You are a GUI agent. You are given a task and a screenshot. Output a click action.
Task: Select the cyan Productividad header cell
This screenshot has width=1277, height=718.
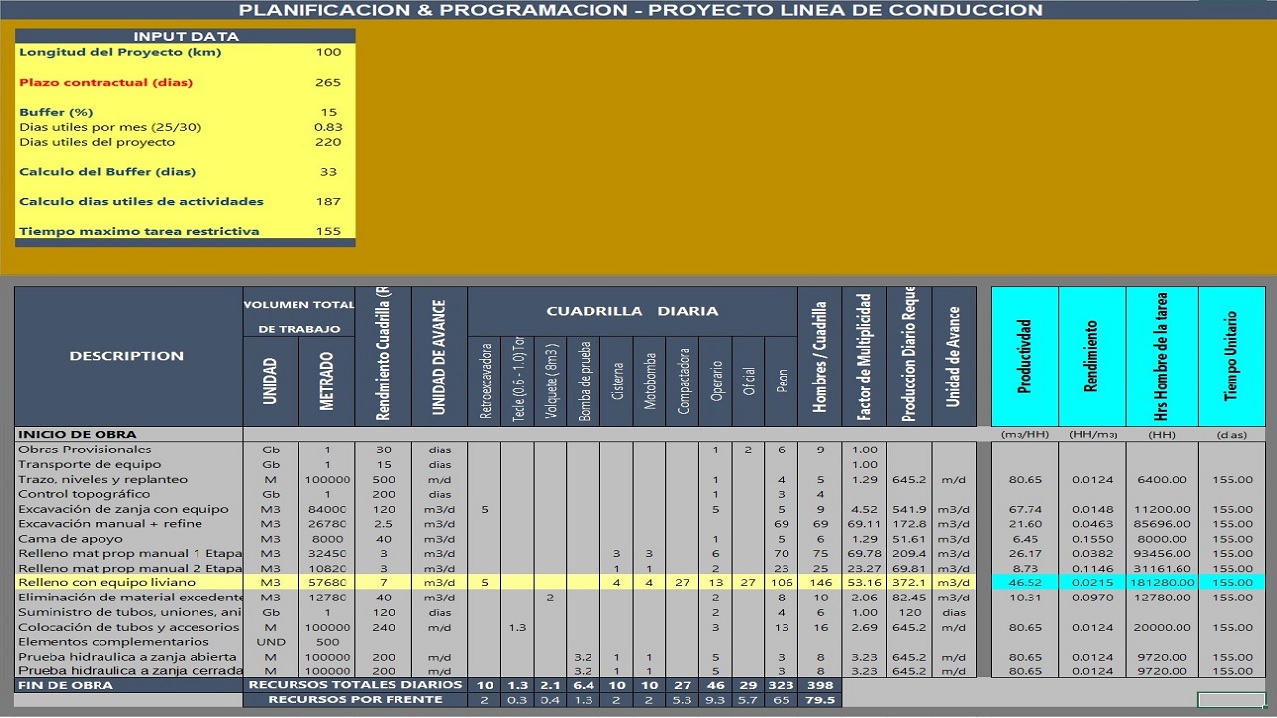tap(1024, 357)
